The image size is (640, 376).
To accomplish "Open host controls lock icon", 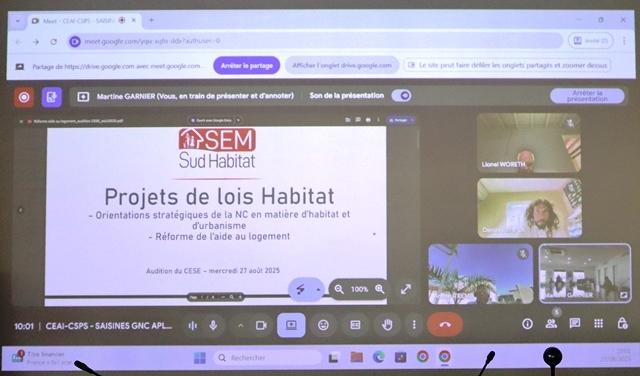I will pos(622,324).
